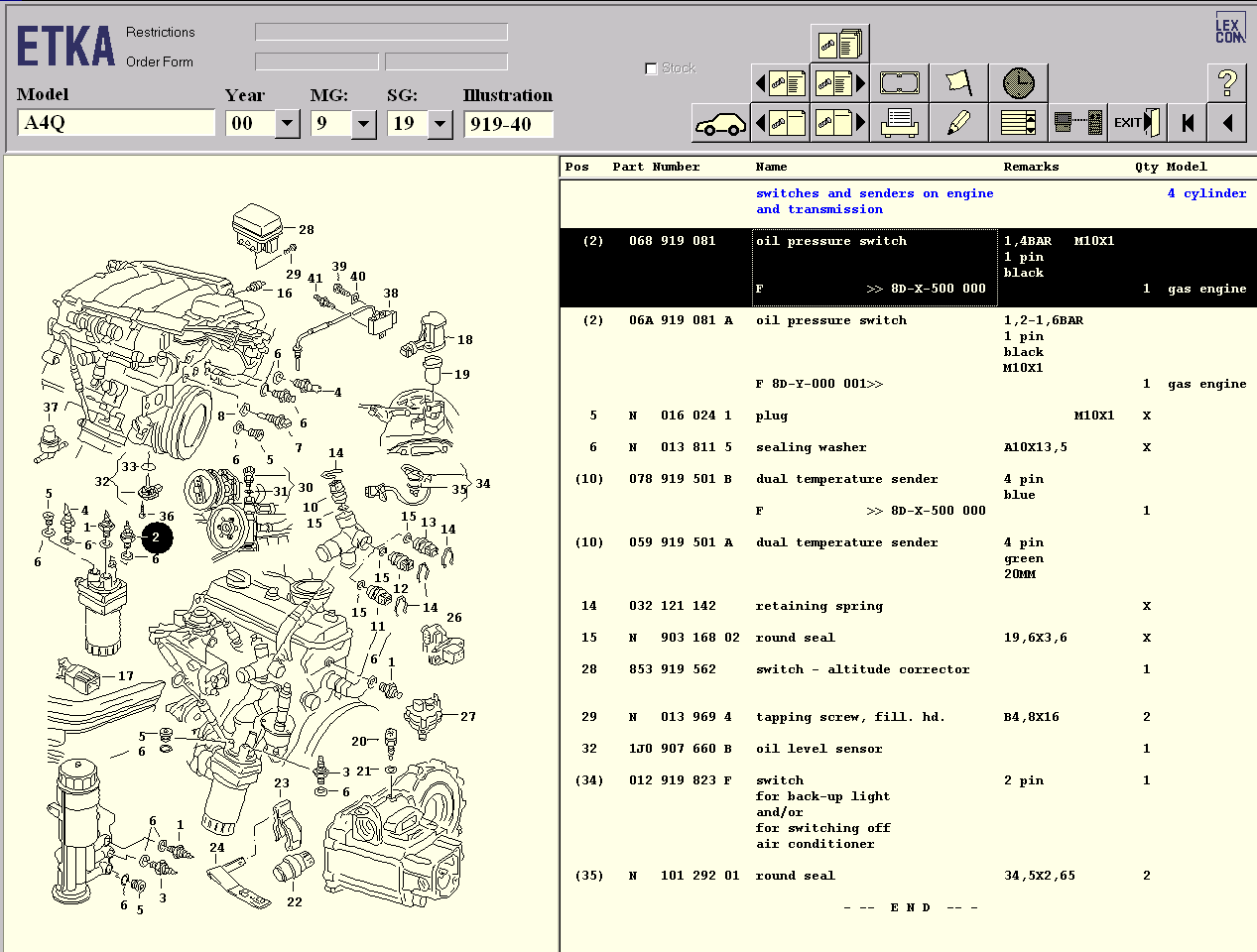Open the vehicle selection car icon

pos(720,123)
